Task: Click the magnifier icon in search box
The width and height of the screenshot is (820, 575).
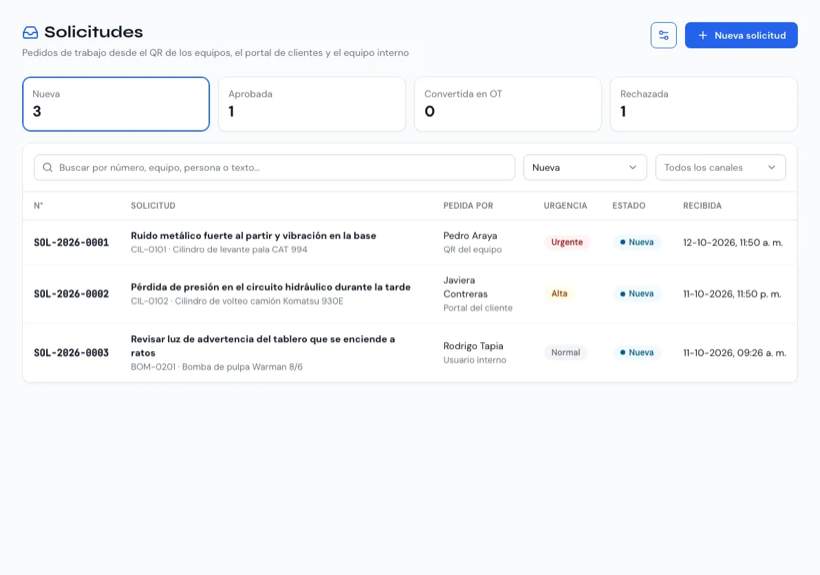Action: pos(48,167)
